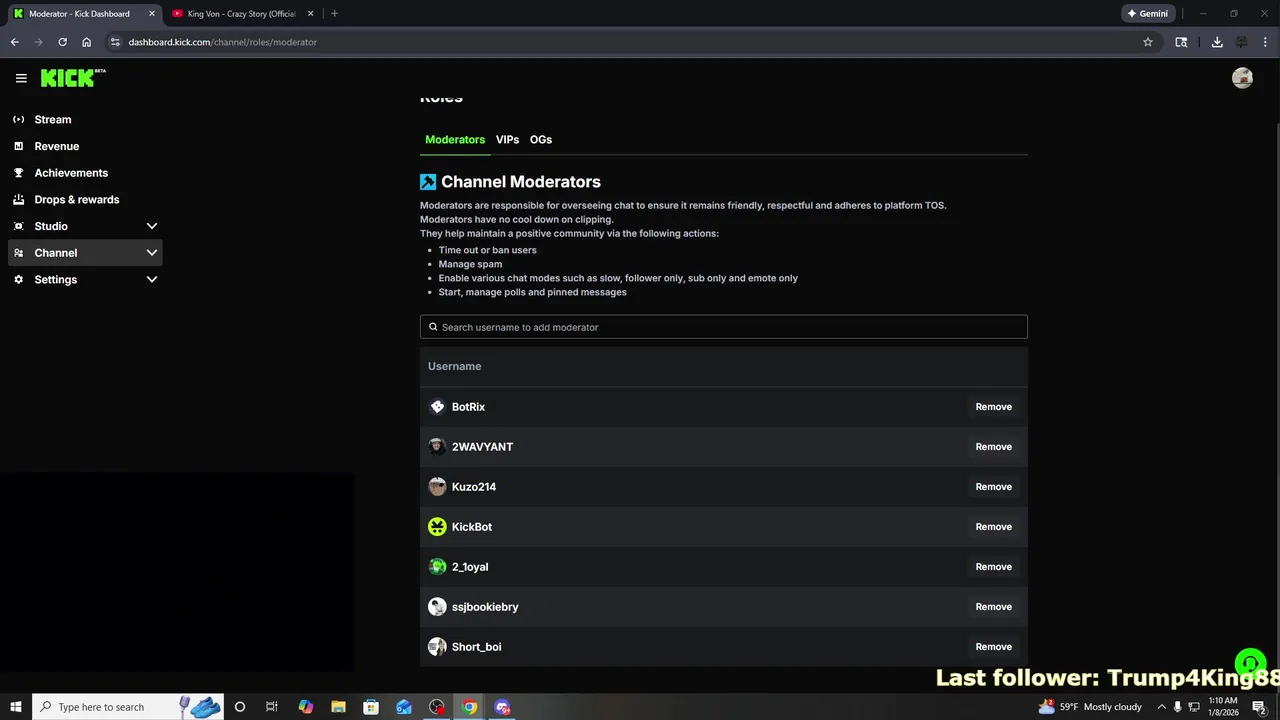
Task: Open the Stream sidebar item
Action: (85, 119)
